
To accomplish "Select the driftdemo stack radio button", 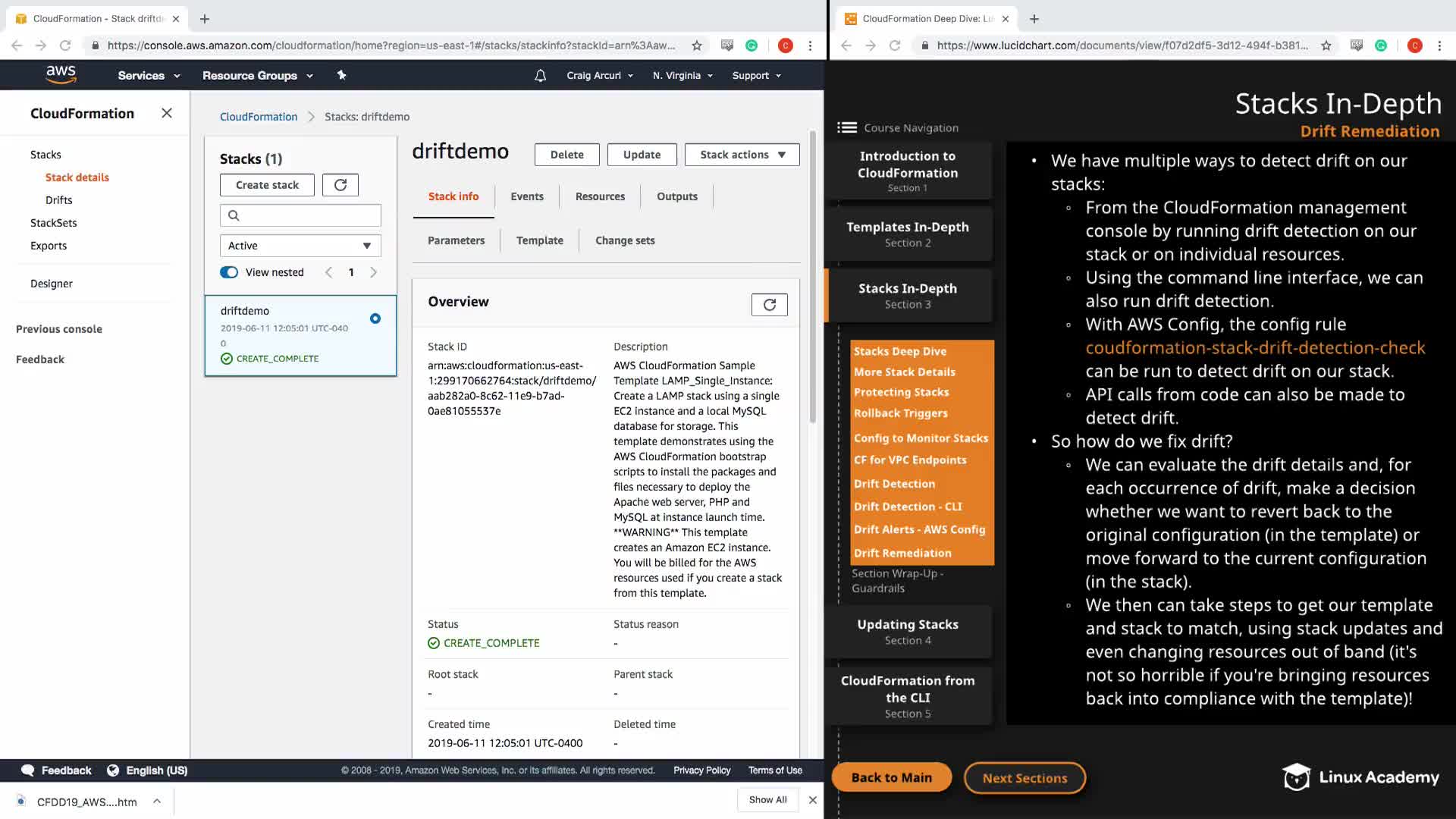I will tap(375, 318).
